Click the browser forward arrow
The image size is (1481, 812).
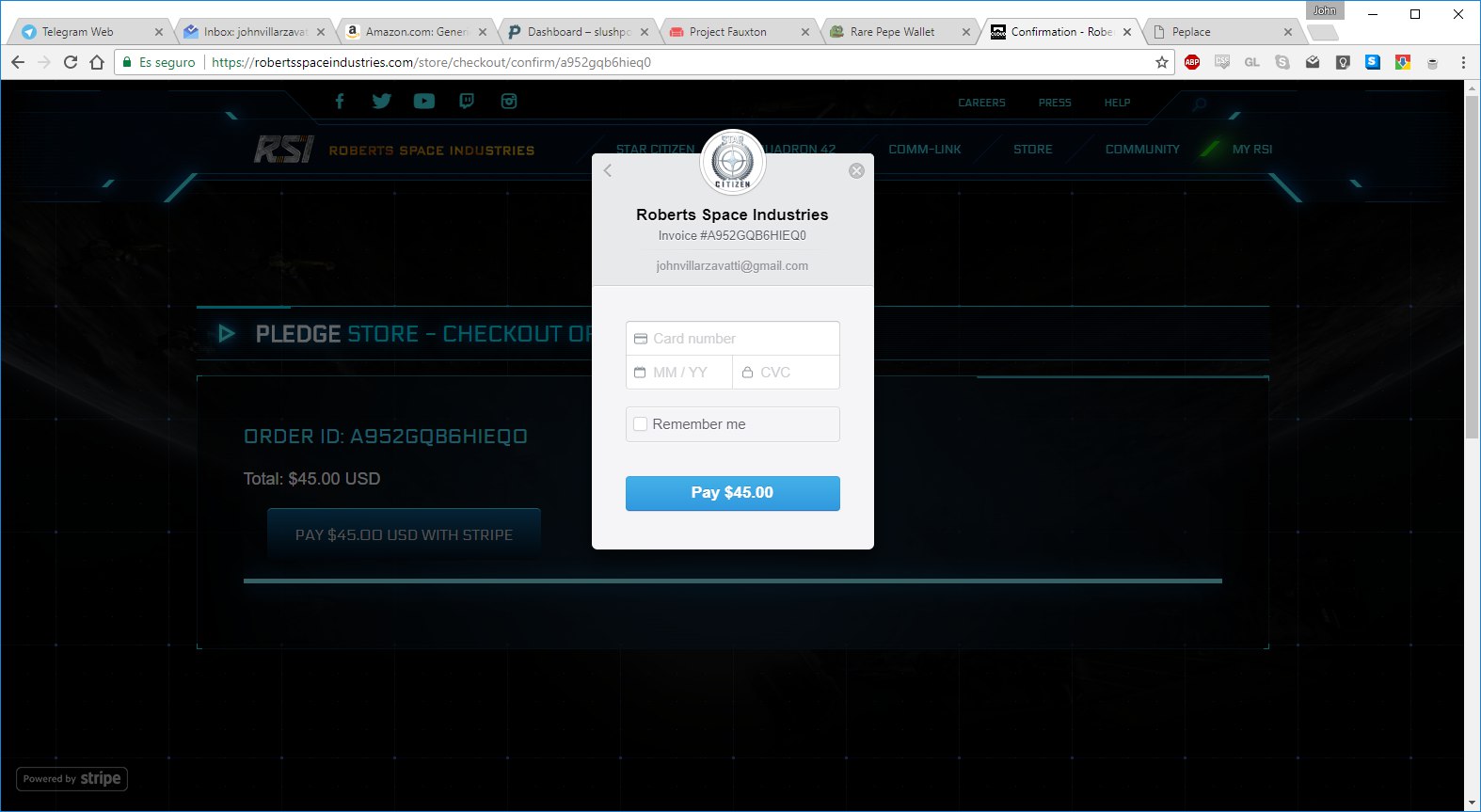click(43, 62)
